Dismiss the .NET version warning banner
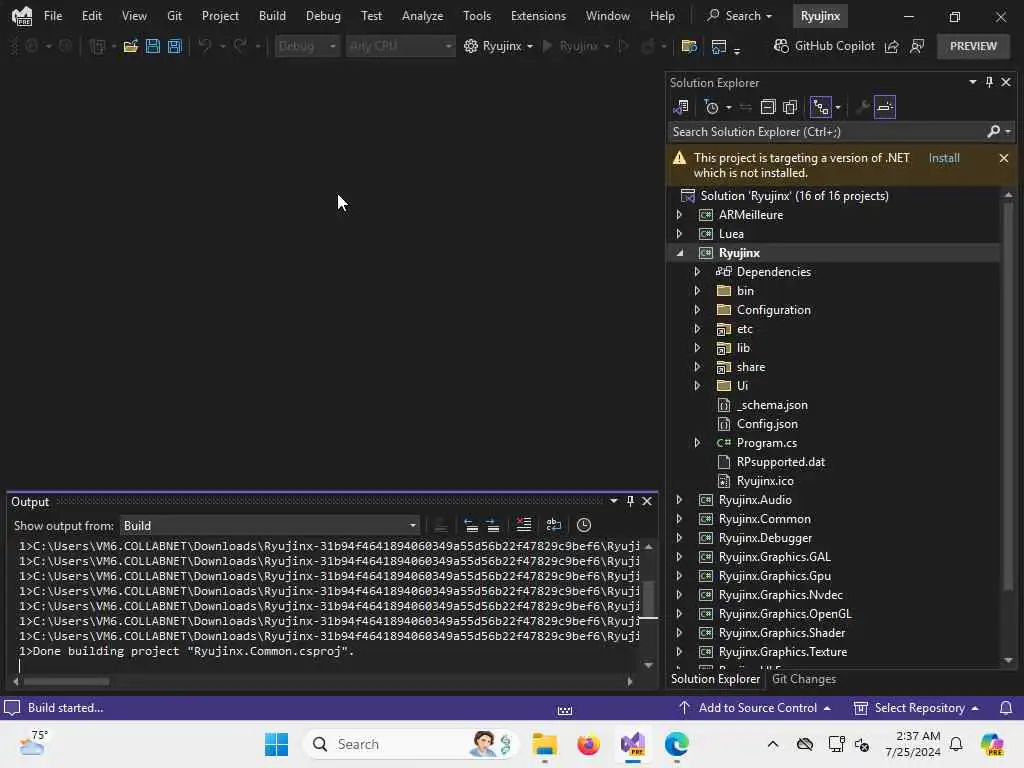 (1004, 158)
